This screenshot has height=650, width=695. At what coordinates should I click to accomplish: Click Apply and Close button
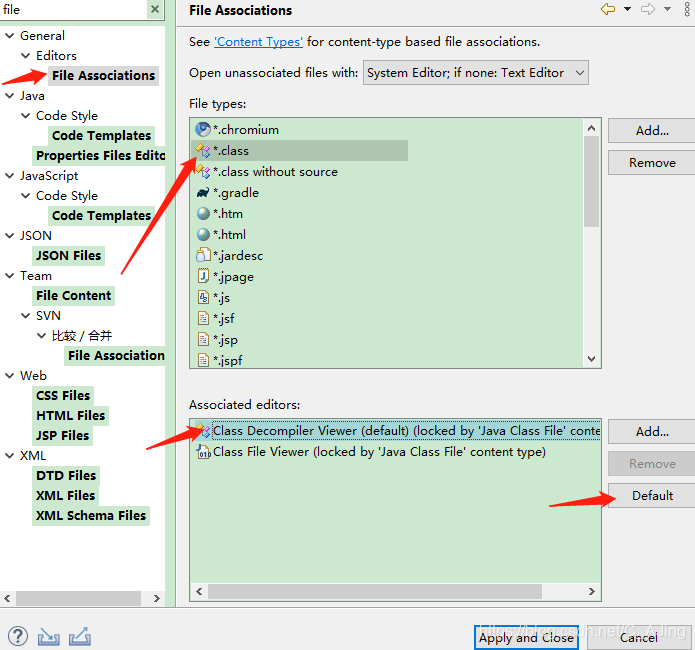pyautogui.click(x=526, y=638)
